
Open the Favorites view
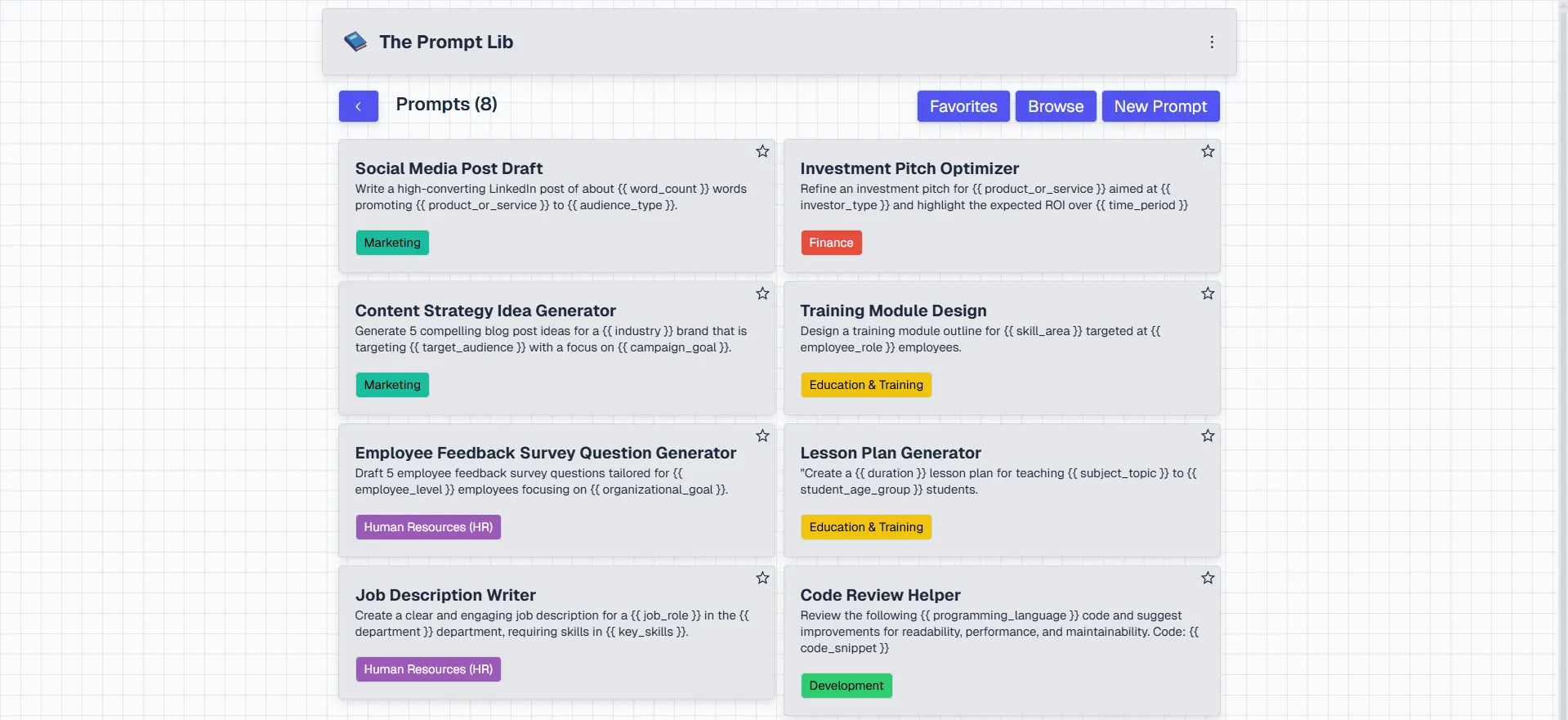pos(963,106)
